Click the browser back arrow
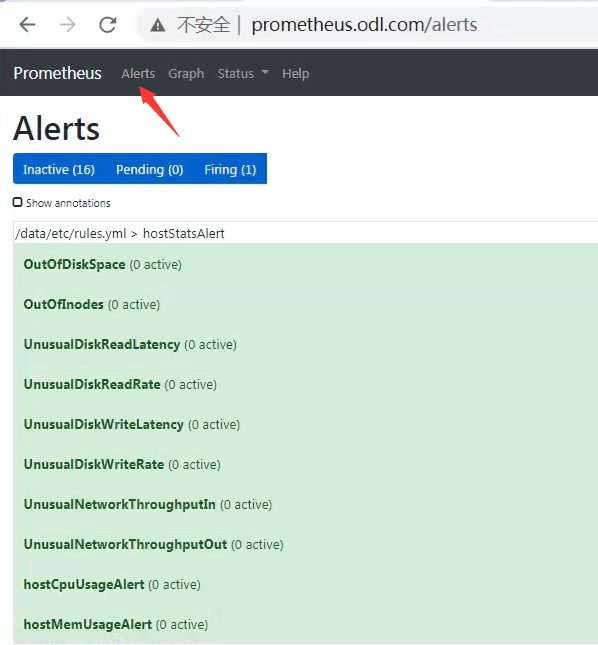This screenshot has width=598, height=645. [x=28, y=25]
